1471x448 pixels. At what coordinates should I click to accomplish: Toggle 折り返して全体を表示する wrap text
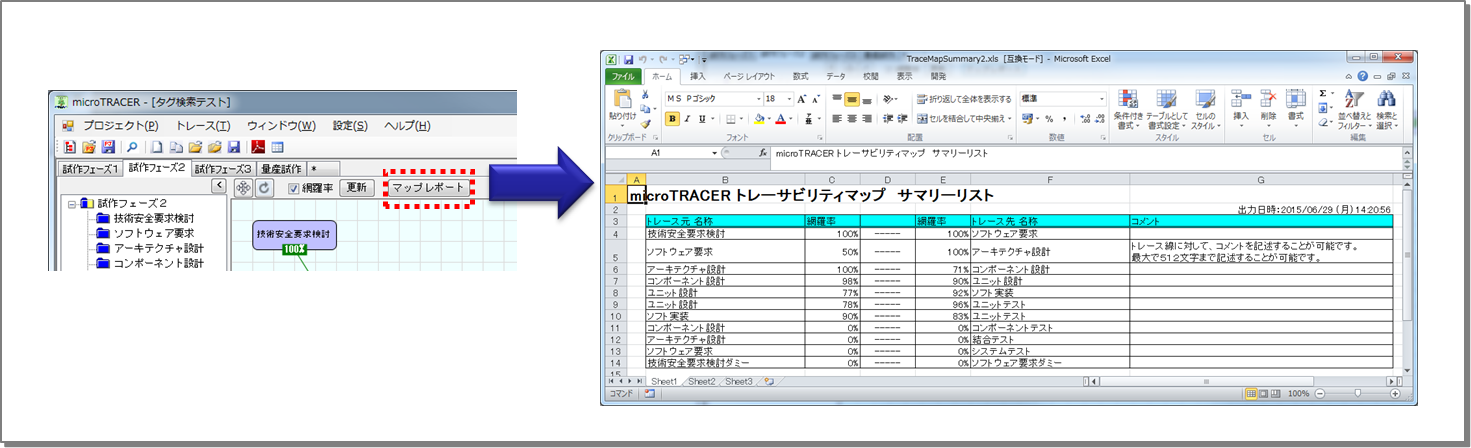coord(963,99)
